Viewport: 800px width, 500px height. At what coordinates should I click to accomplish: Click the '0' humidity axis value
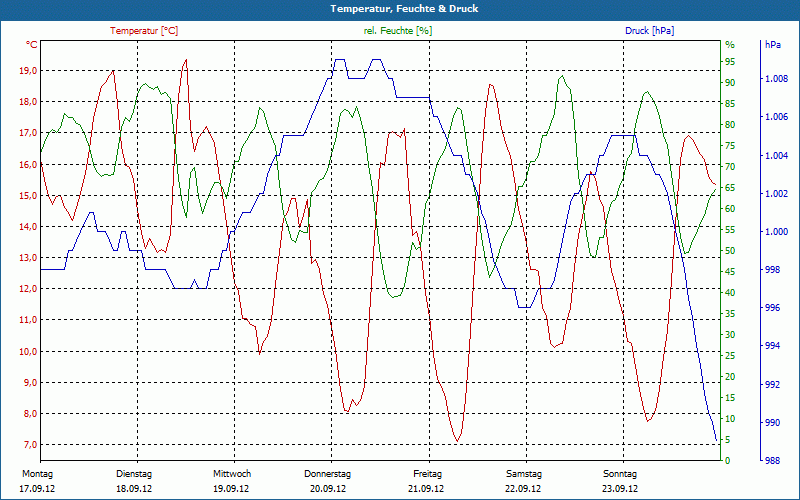[728, 461]
